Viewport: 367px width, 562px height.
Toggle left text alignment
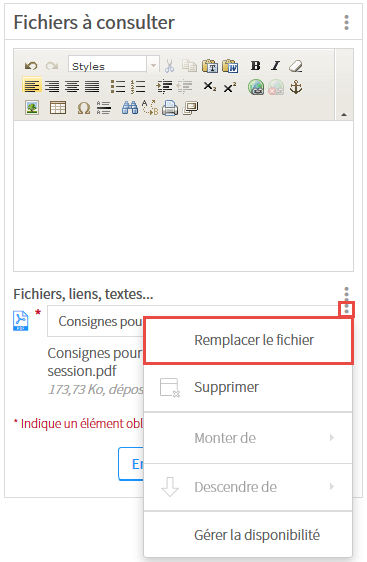pyautogui.click(x=32, y=86)
